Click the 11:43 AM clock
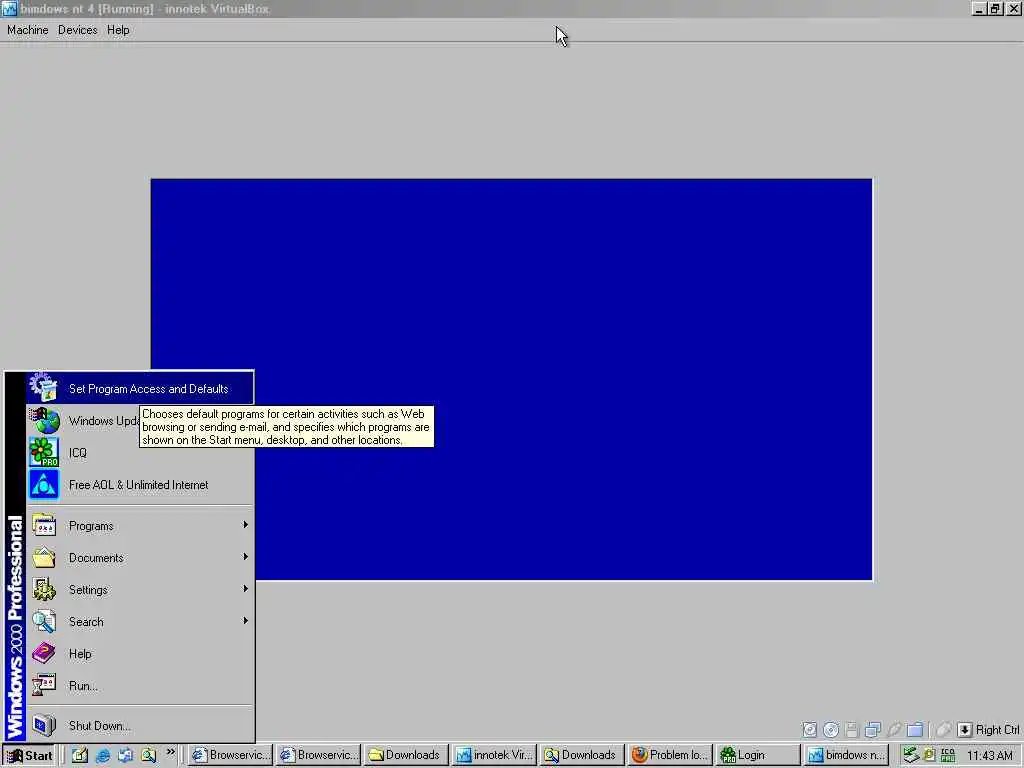1024x768 pixels. tap(989, 756)
